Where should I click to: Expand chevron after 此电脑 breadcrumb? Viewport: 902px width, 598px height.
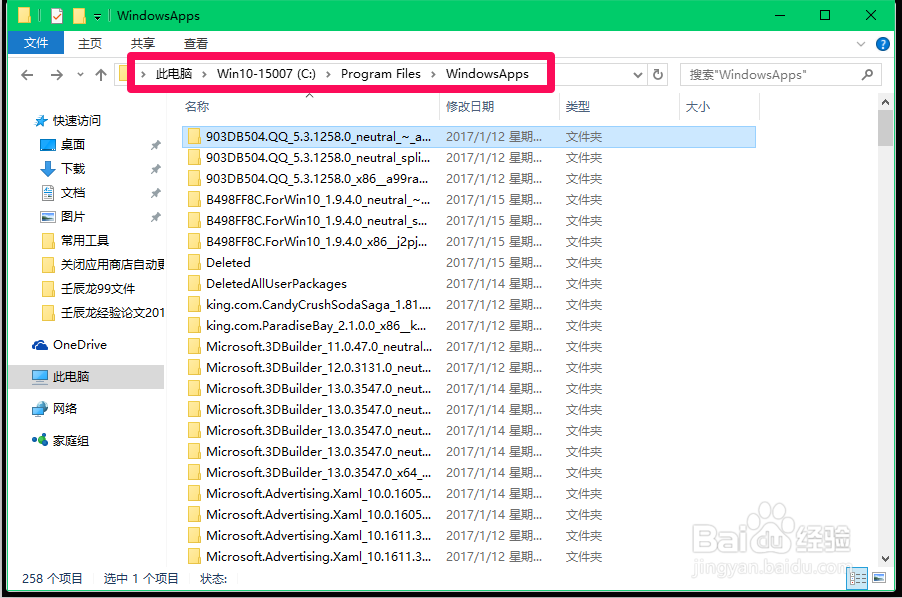point(204,74)
